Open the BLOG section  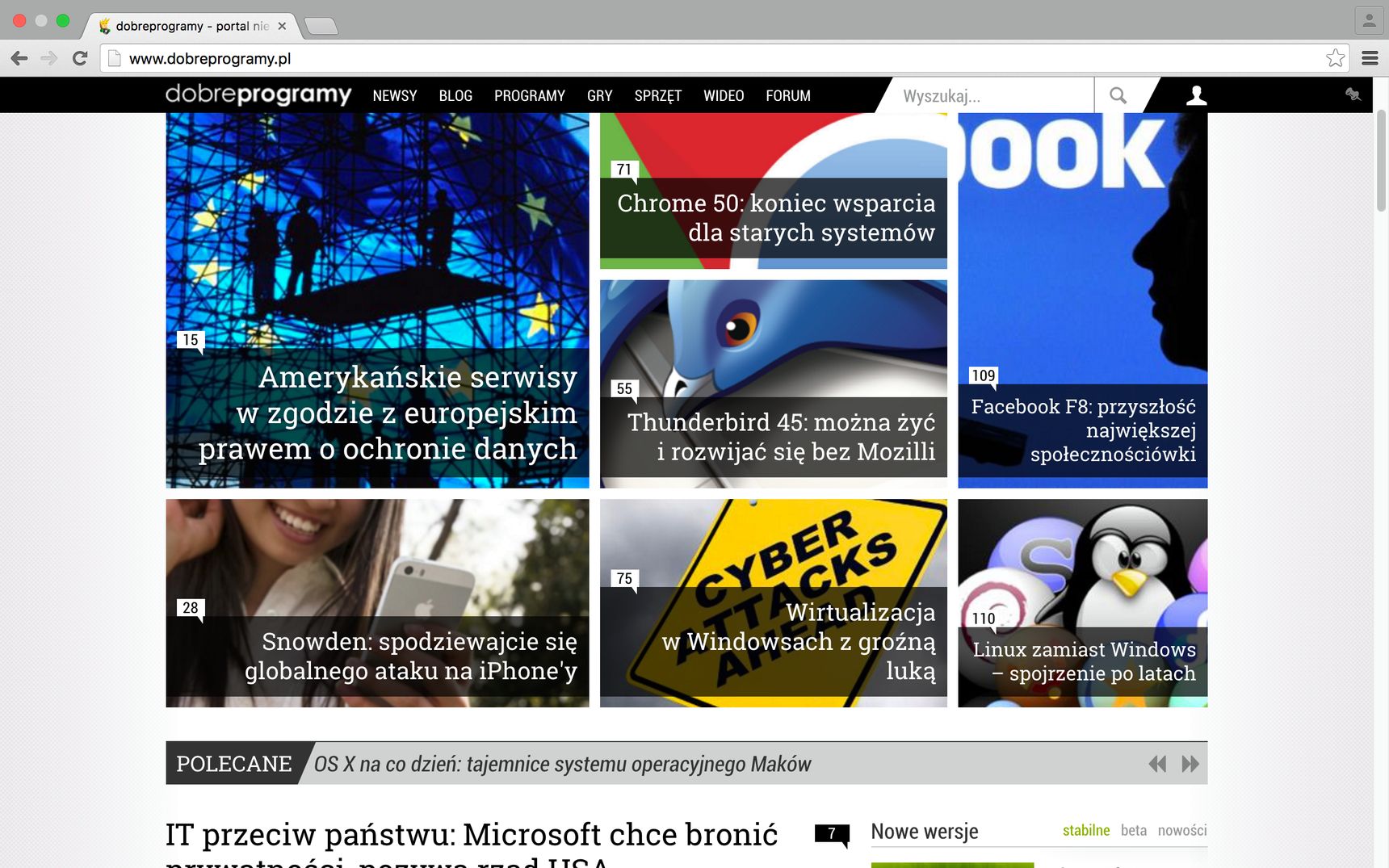pyautogui.click(x=455, y=95)
